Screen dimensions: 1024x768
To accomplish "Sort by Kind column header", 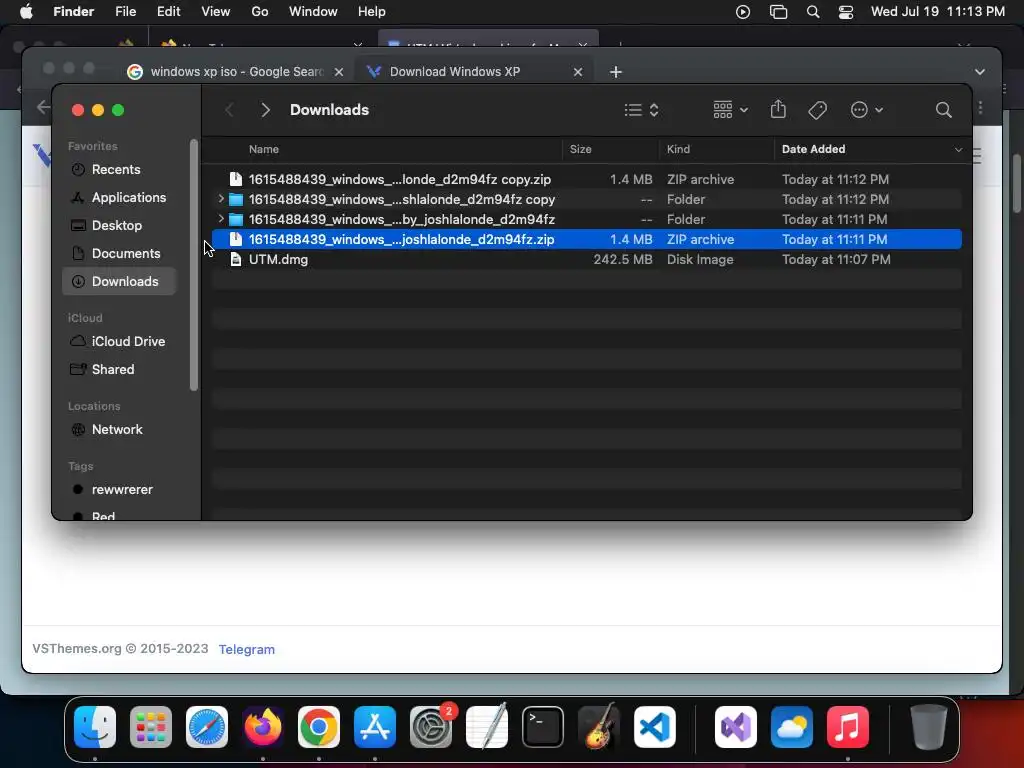I will click(x=678, y=149).
